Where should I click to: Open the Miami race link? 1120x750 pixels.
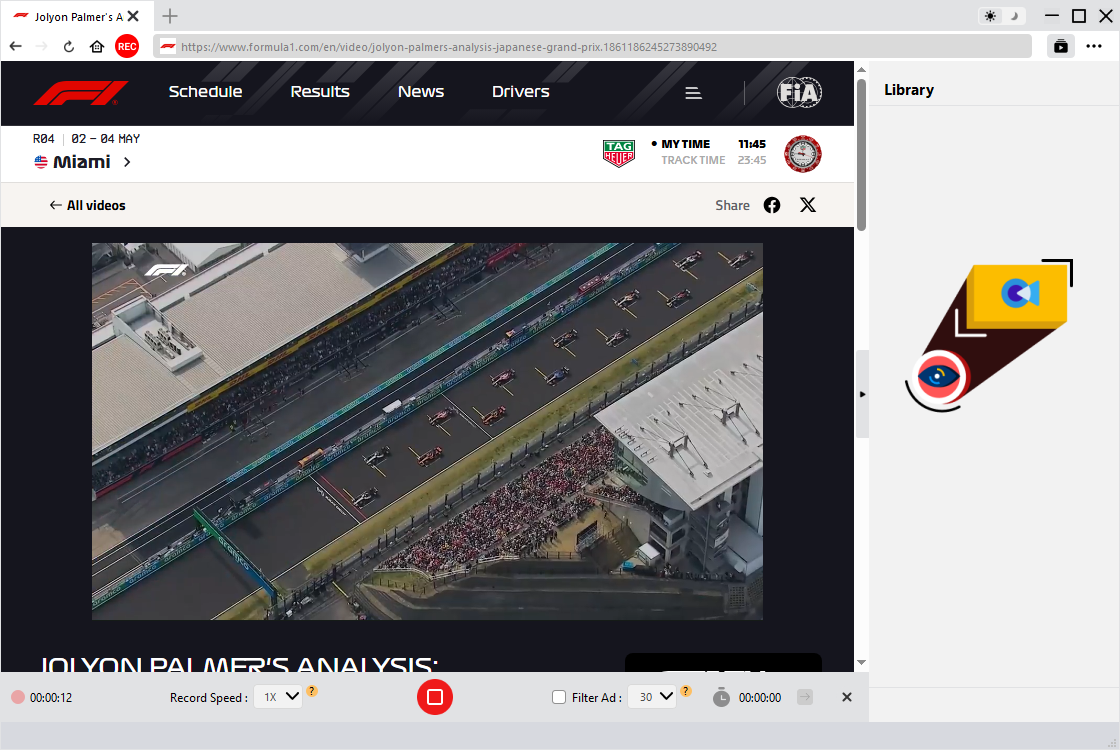click(83, 162)
